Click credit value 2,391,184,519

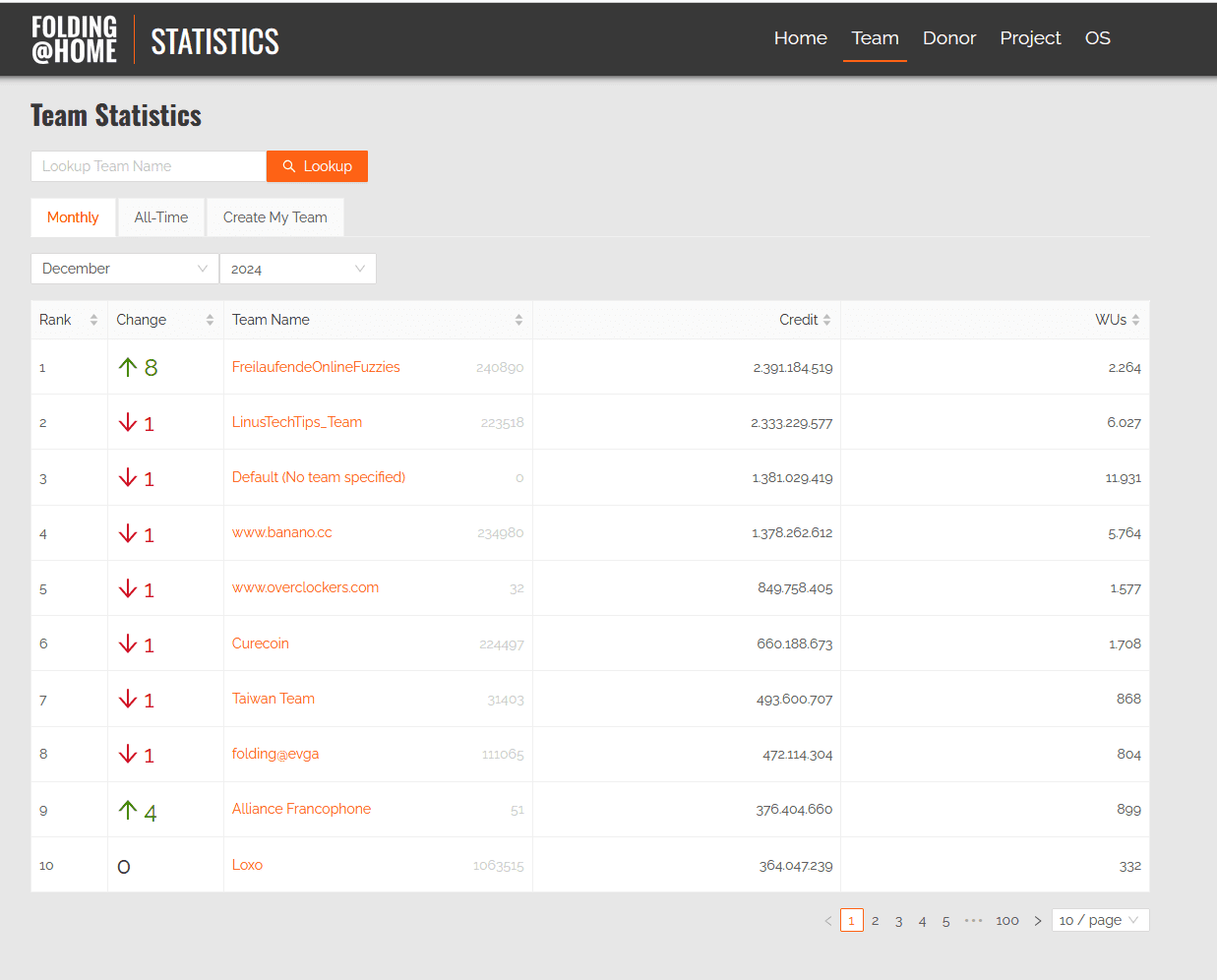pyautogui.click(x=793, y=368)
